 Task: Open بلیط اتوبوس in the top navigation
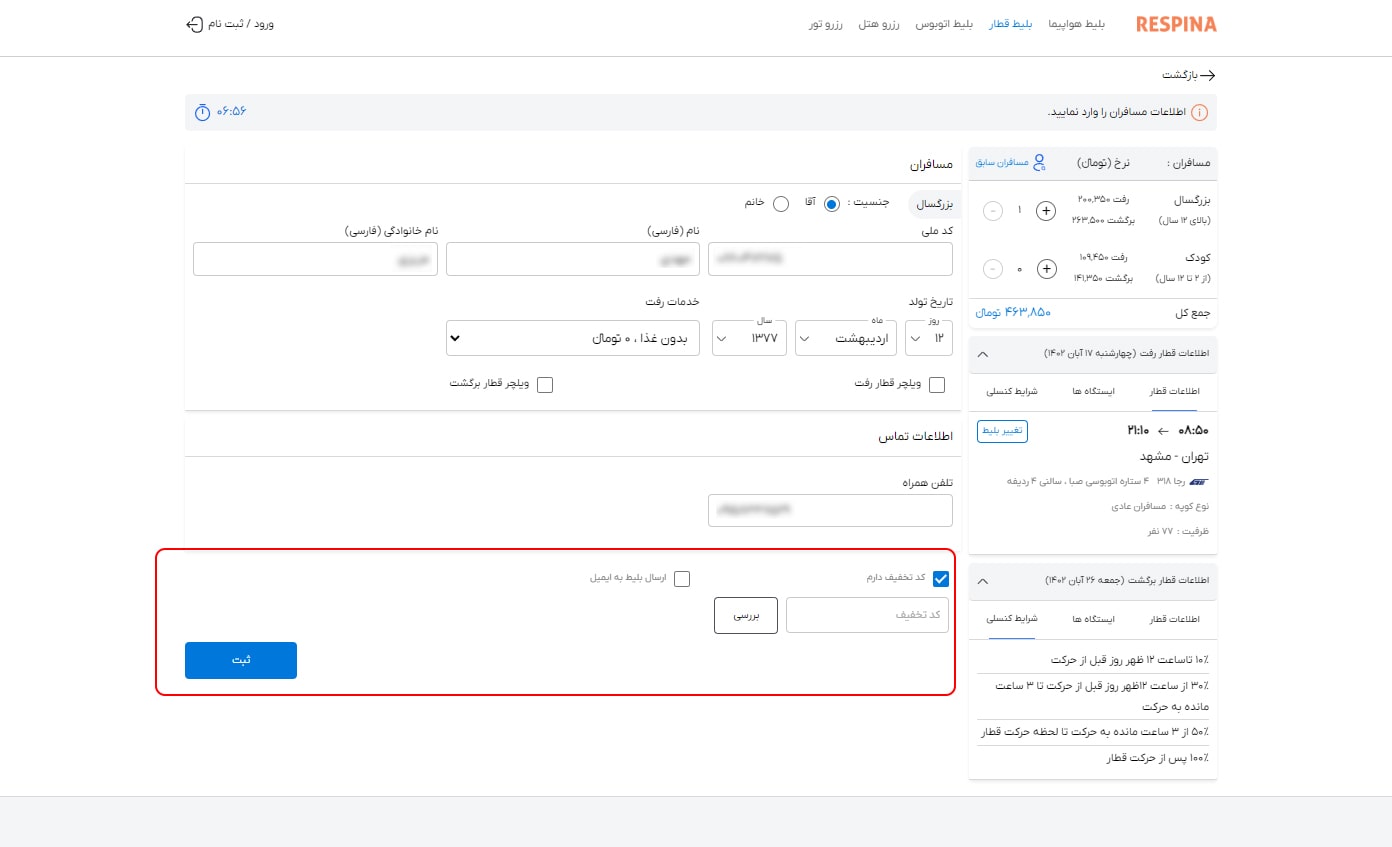[945, 24]
